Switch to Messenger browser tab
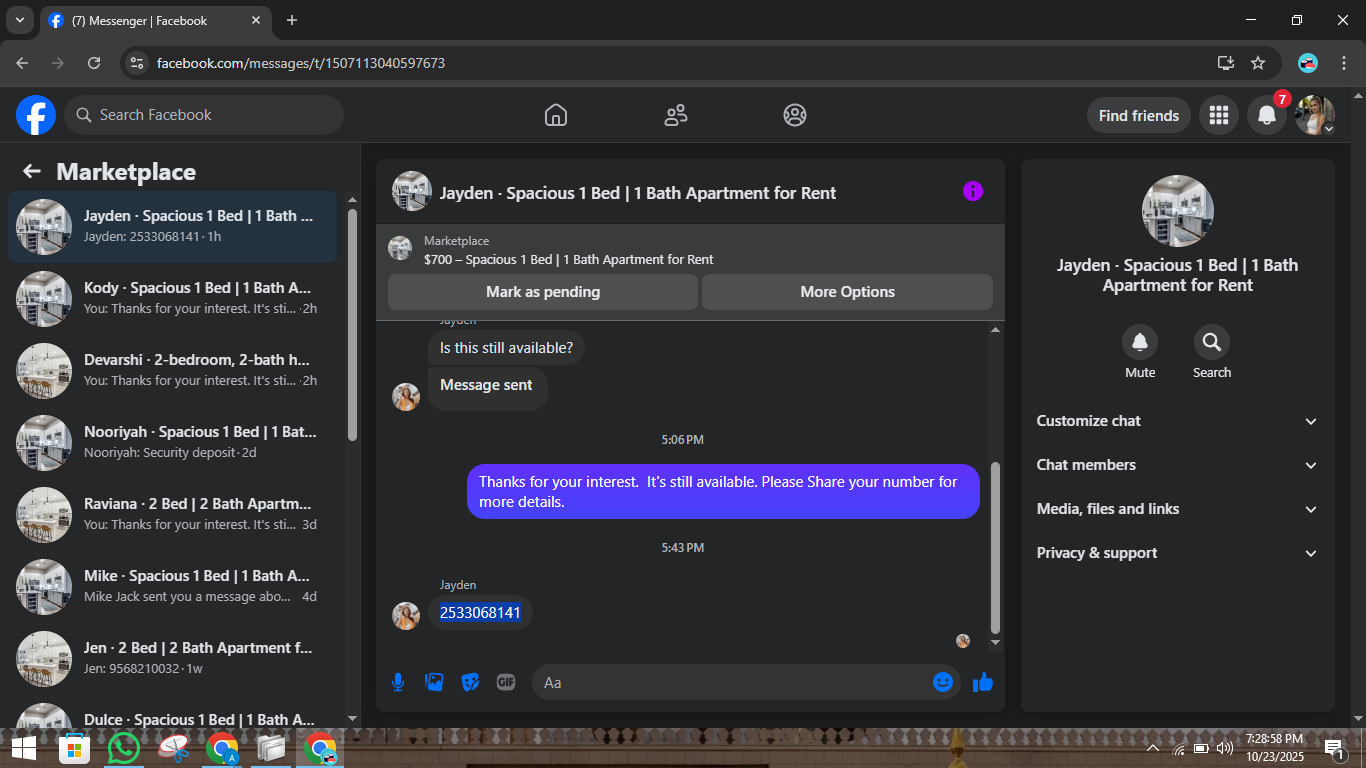This screenshot has width=1366, height=768. click(x=155, y=20)
